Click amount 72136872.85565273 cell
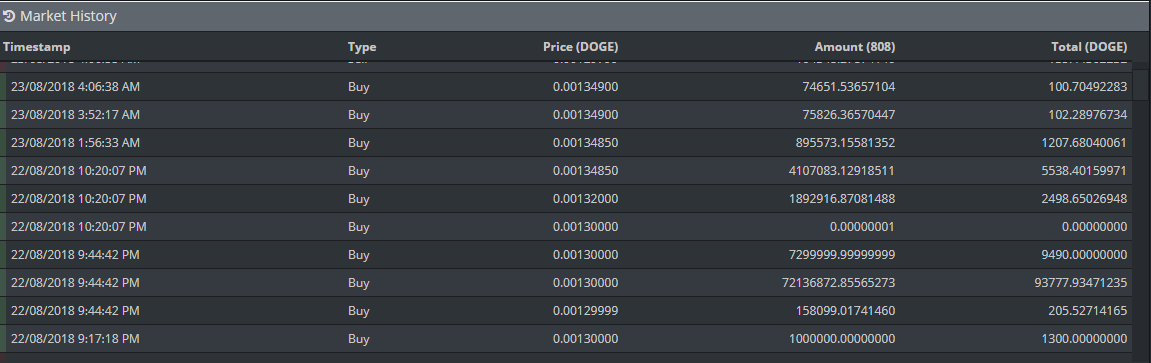 [x=838, y=282]
